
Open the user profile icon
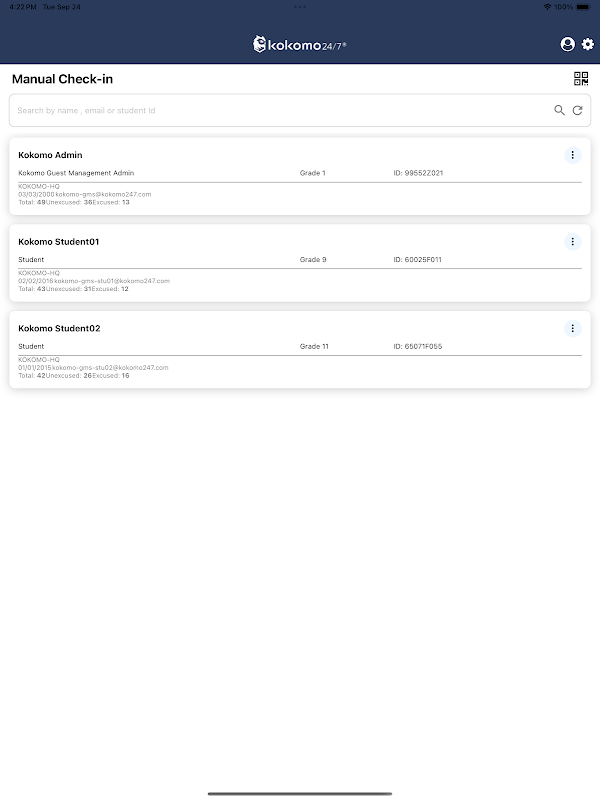point(567,44)
